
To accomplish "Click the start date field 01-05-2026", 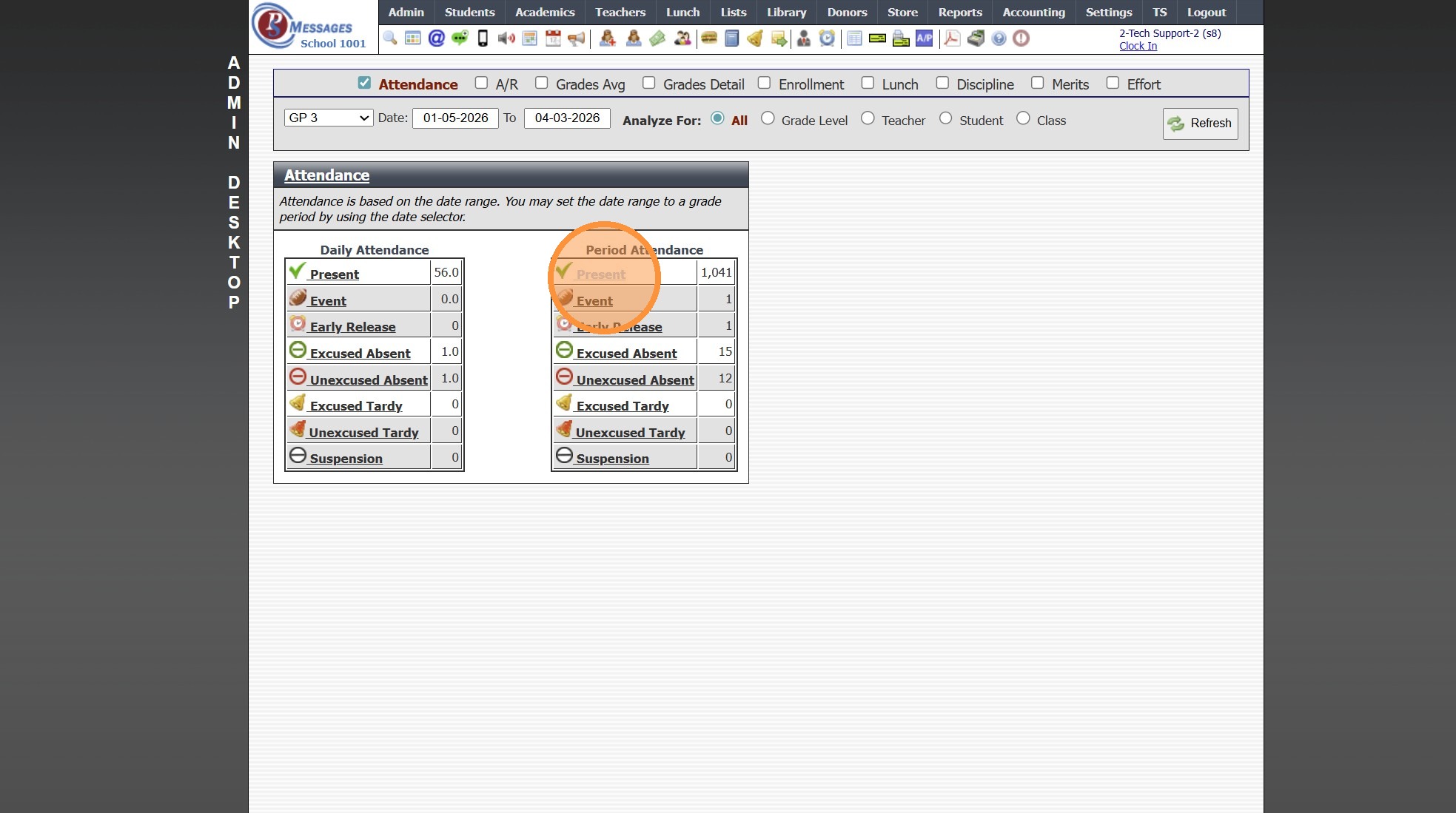I will point(455,118).
